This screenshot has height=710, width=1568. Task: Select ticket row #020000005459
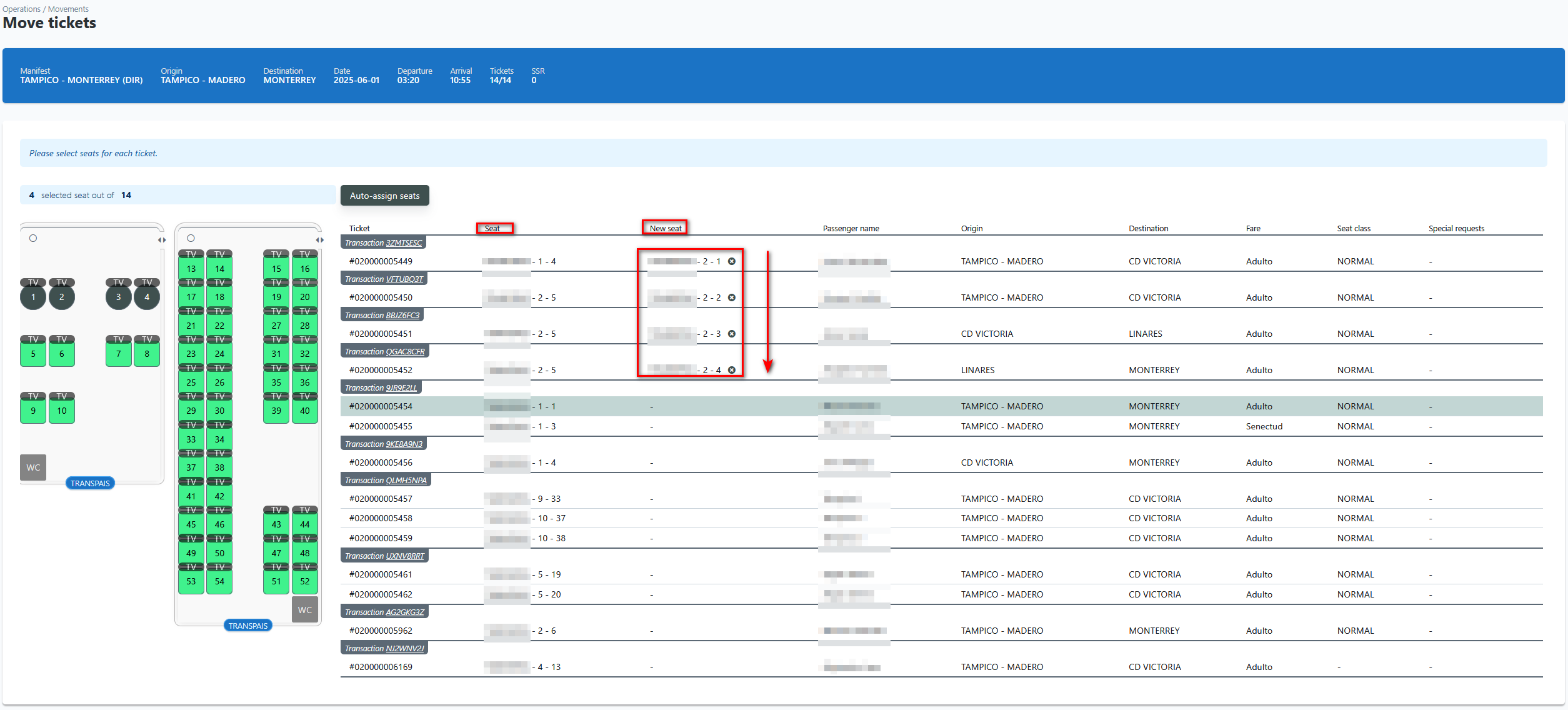coord(941,538)
